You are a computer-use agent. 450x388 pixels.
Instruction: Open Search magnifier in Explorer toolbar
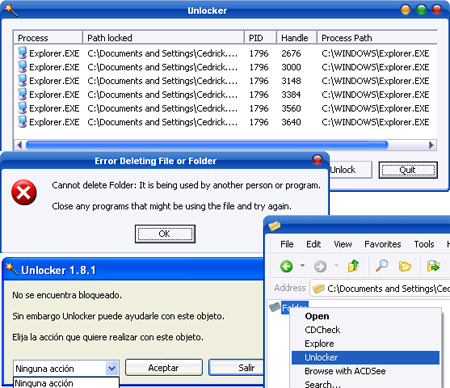click(x=382, y=266)
